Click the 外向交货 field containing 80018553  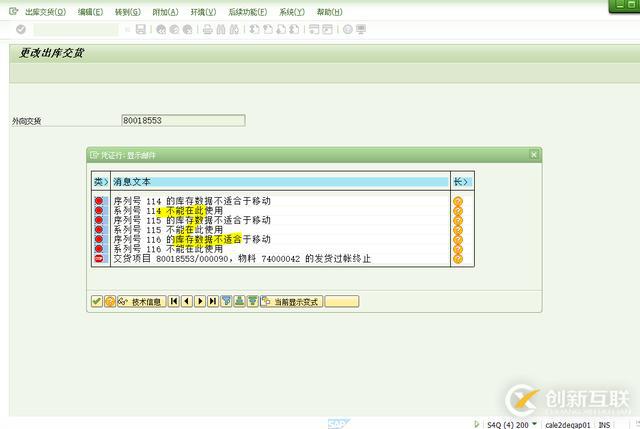183,120
